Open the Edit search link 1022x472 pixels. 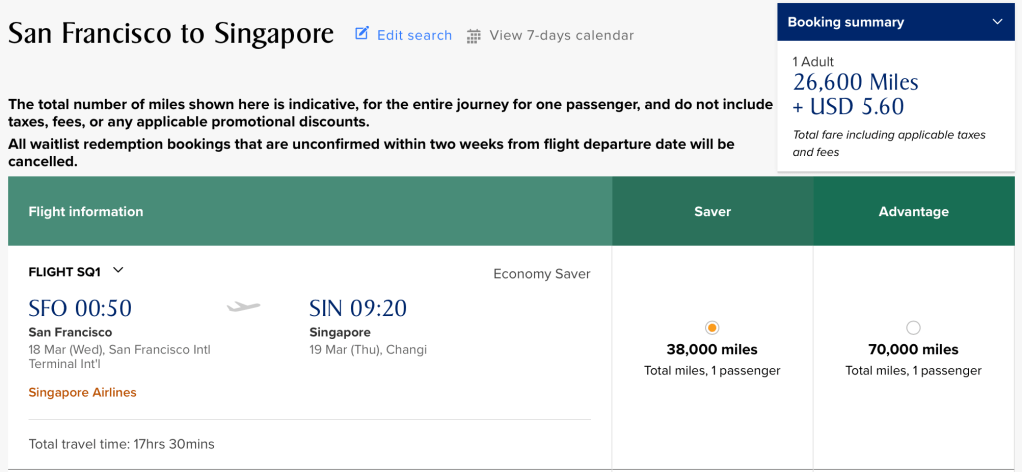(x=414, y=35)
